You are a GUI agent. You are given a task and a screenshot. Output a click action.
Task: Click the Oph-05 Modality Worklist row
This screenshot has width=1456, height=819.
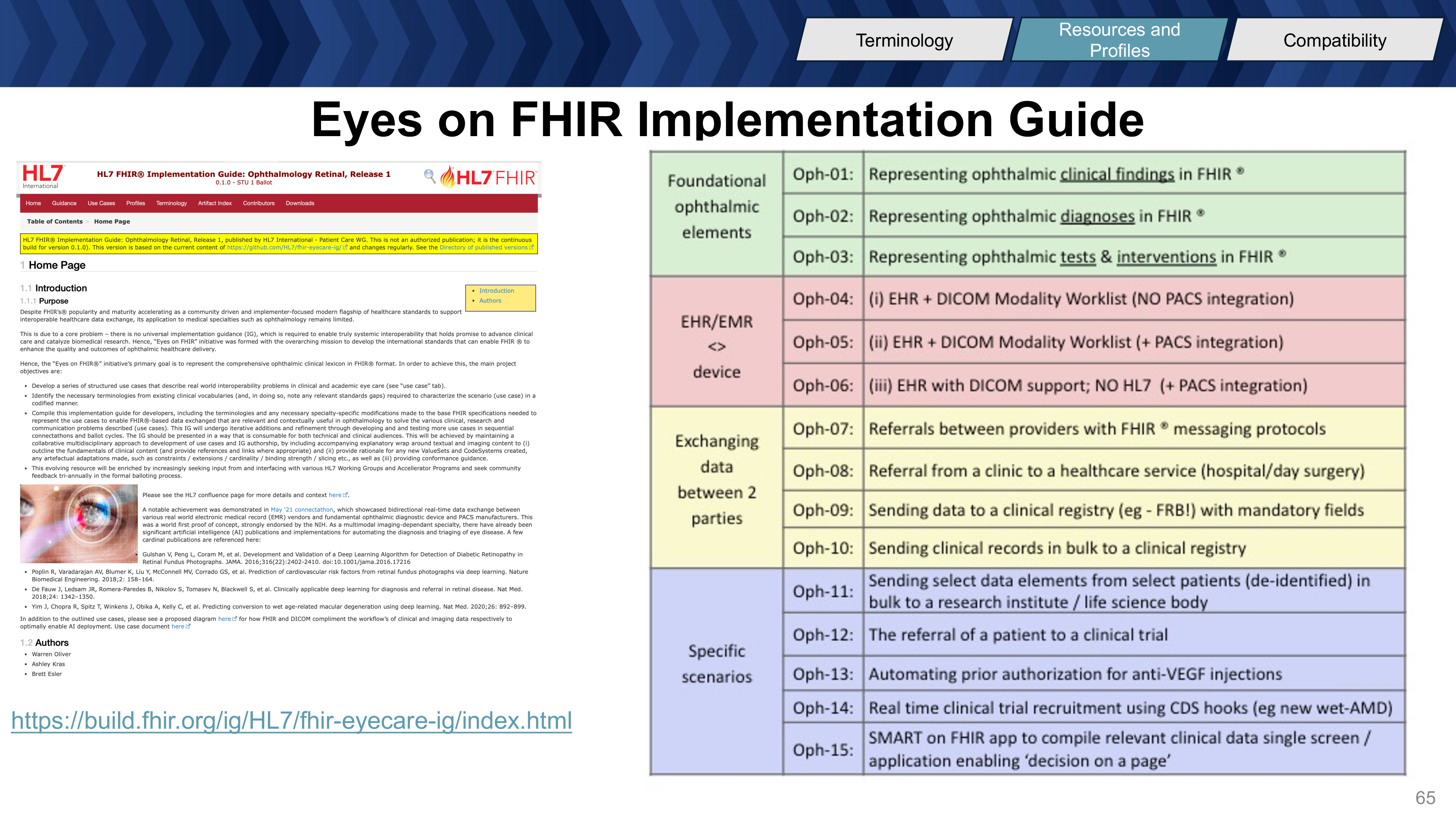click(1094, 342)
